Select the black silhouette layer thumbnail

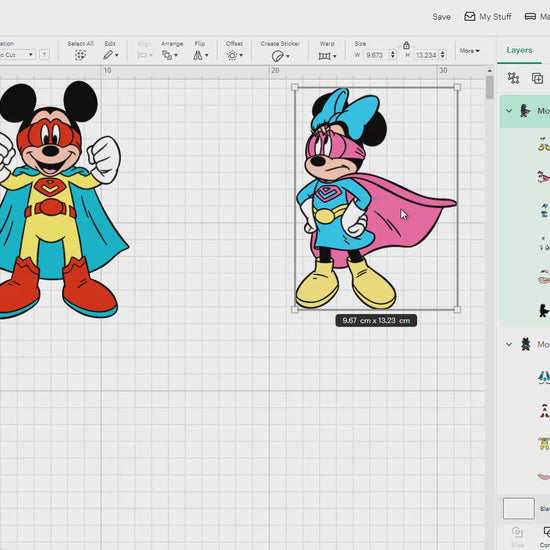tap(544, 310)
